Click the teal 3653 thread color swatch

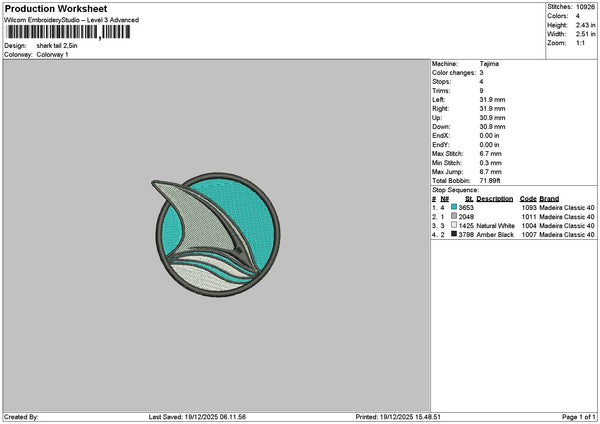(x=454, y=207)
